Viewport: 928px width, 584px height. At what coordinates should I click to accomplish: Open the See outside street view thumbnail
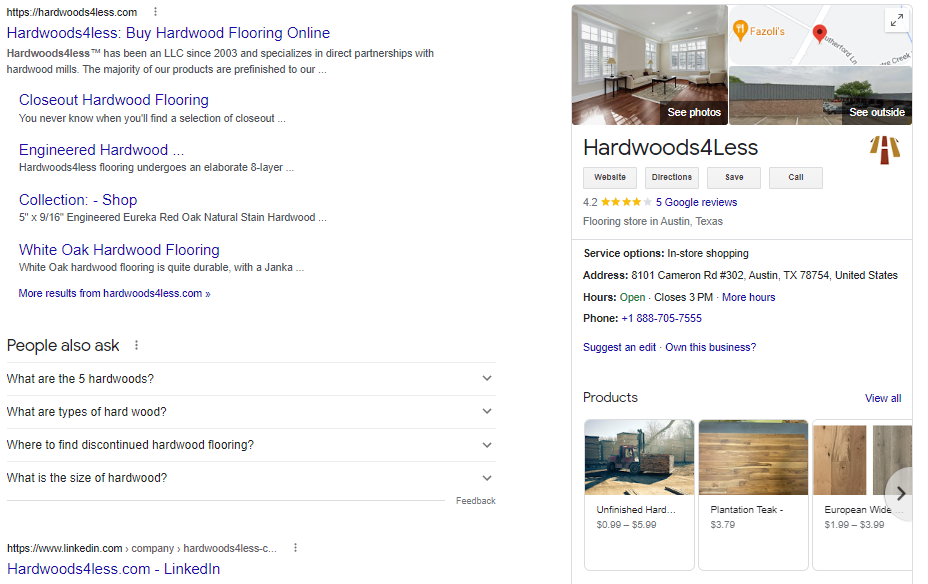point(820,96)
